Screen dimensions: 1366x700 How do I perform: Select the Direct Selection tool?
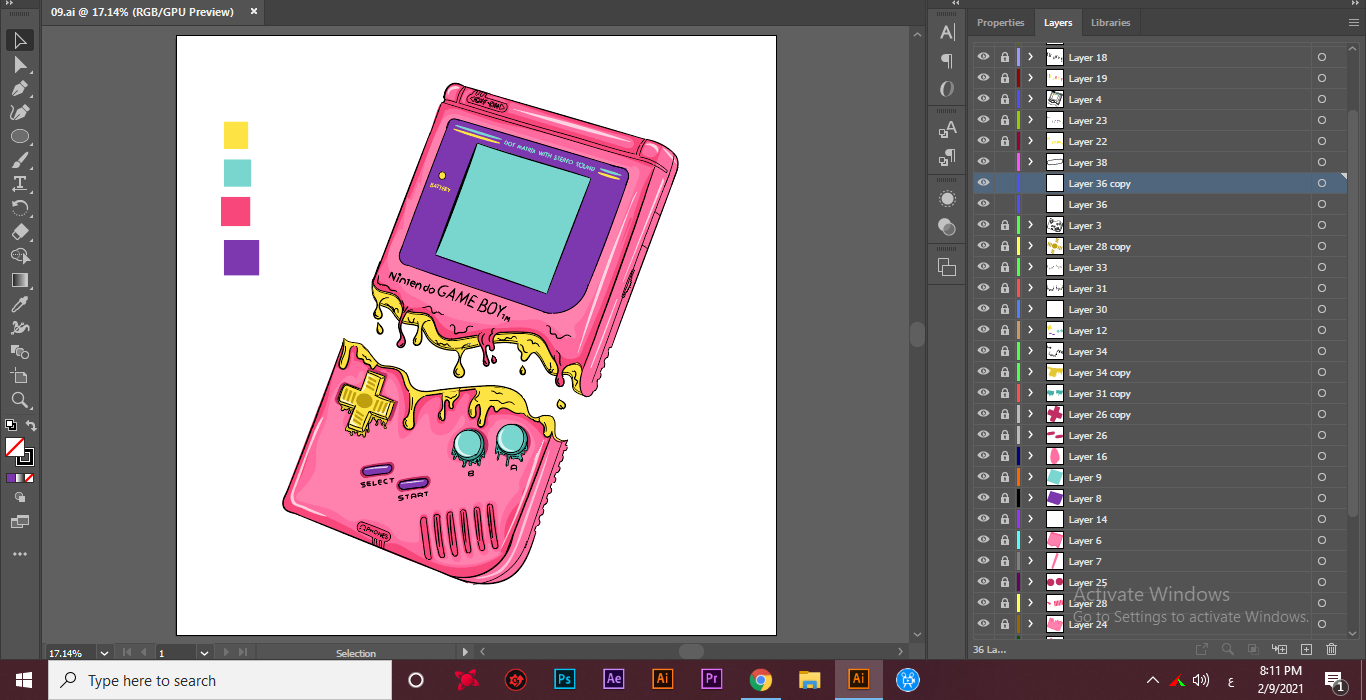pyautogui.click(x=19, y=65)
